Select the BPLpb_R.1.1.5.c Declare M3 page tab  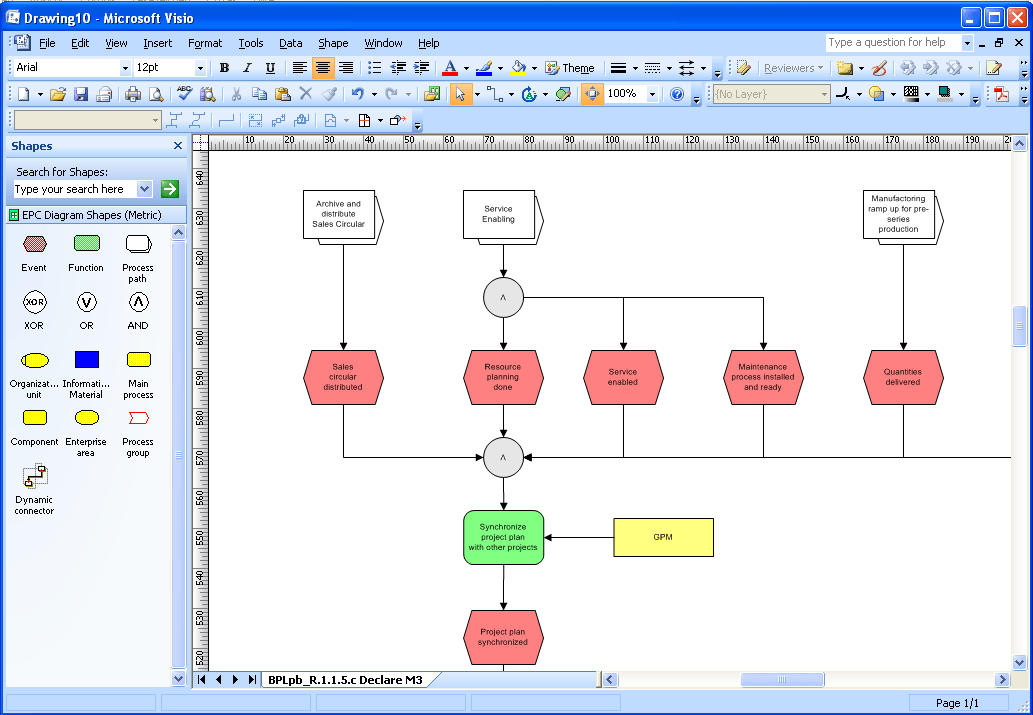[x=345, y=679]
